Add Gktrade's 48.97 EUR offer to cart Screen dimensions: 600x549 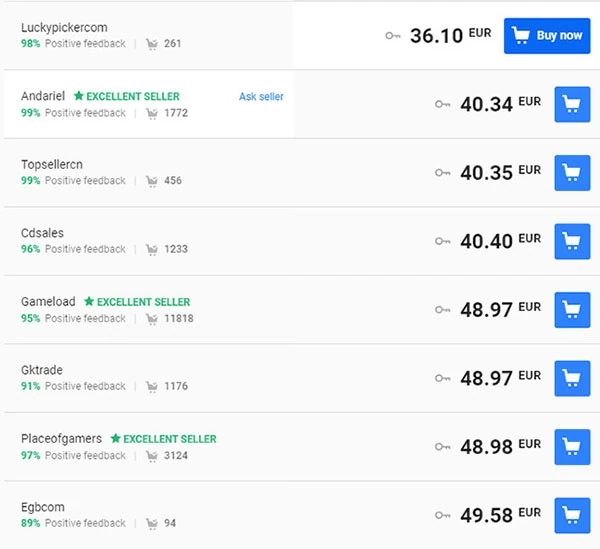click(x=572, y=378)
